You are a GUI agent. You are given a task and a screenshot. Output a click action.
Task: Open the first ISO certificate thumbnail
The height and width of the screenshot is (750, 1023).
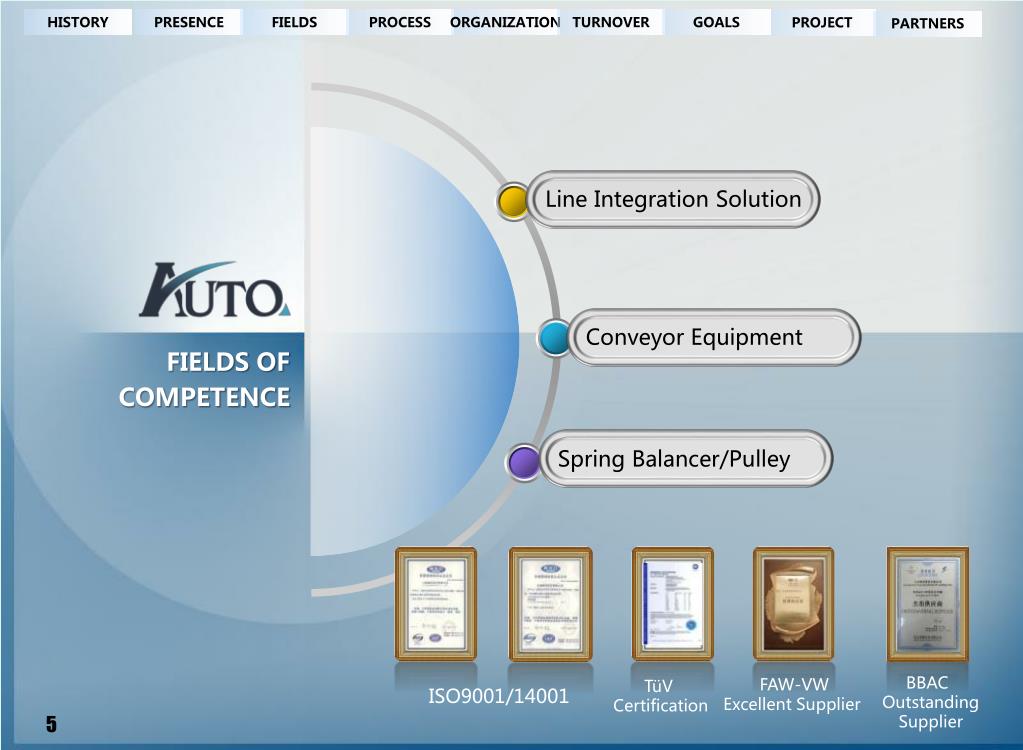[x=436, y=604]
